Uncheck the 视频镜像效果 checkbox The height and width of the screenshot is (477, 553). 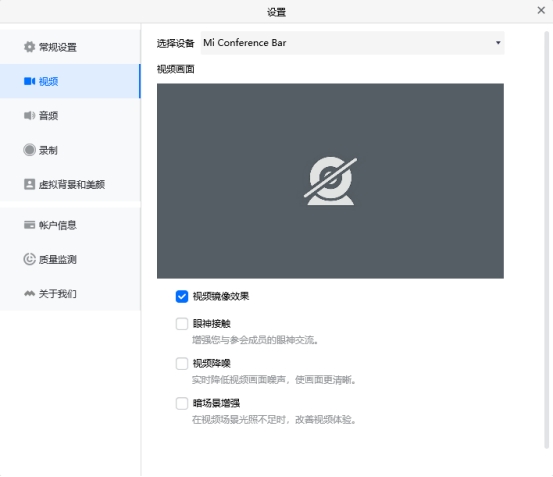point(182,296)
